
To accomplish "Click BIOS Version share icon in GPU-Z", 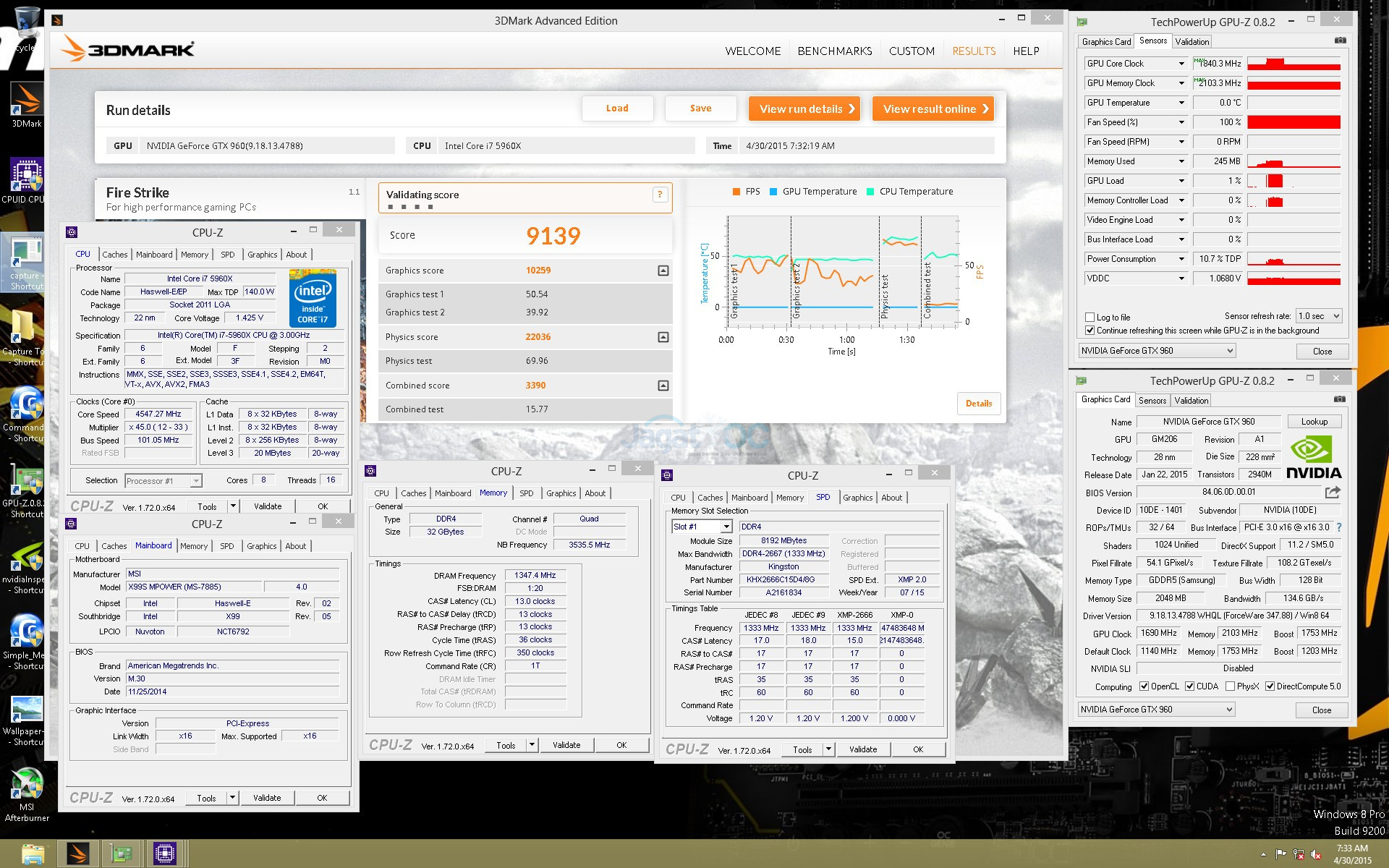I will pyautogui.click(x=1333, y=493).
